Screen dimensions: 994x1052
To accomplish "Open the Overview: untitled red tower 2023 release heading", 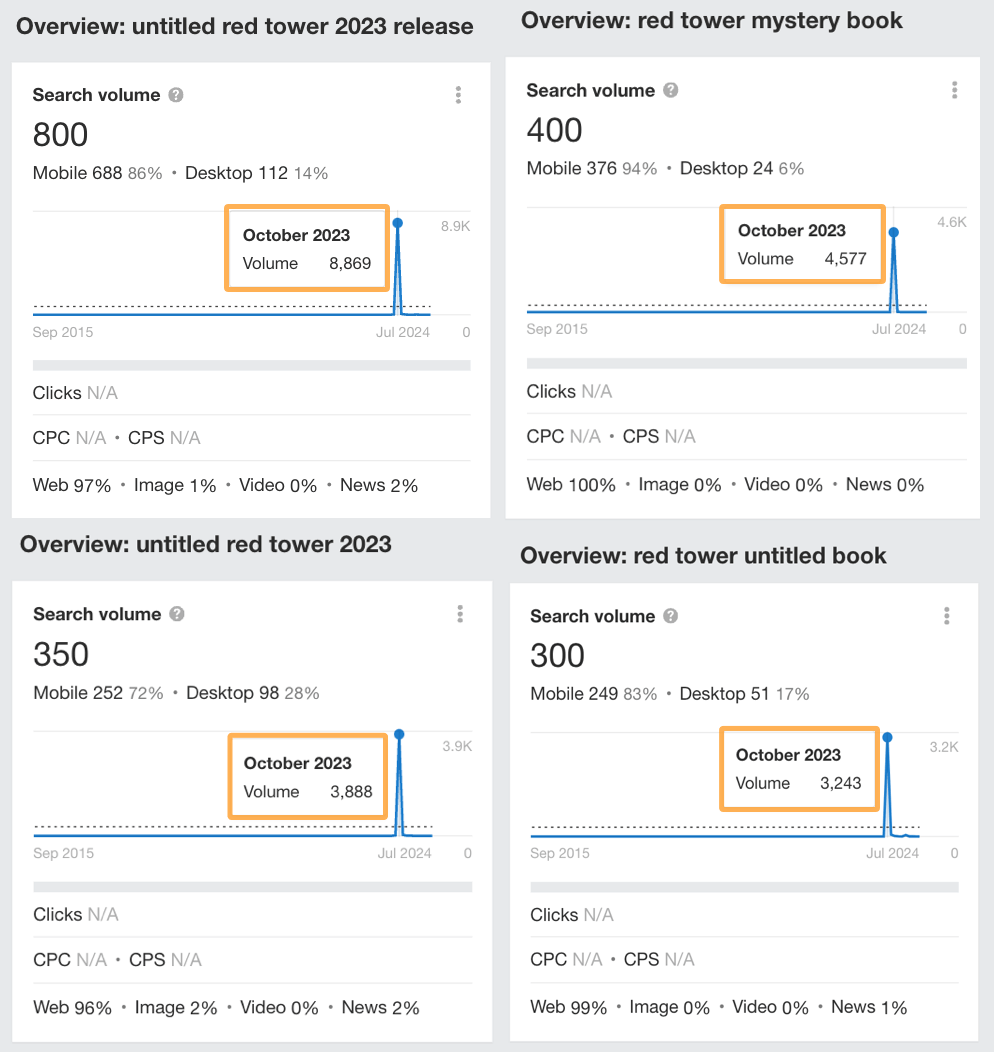I will [x=243, y=27].
